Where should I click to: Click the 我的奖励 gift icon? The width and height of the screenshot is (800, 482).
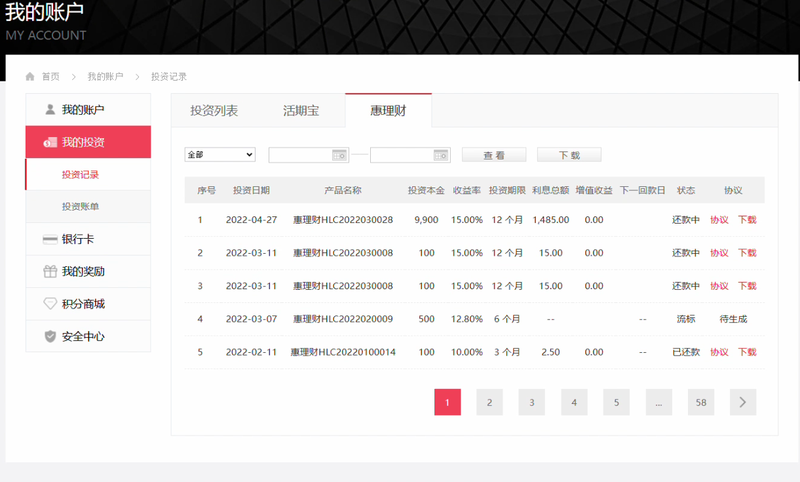coord(50,271)
